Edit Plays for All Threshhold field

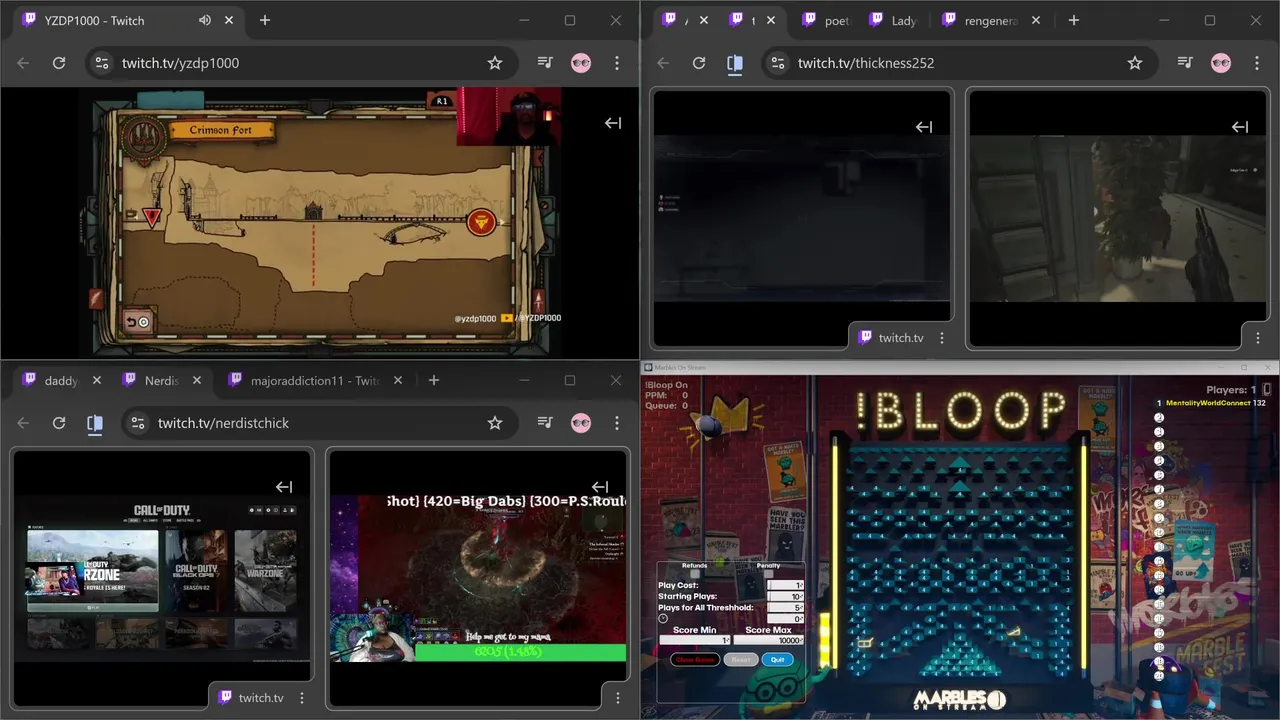tap(785, 607)
